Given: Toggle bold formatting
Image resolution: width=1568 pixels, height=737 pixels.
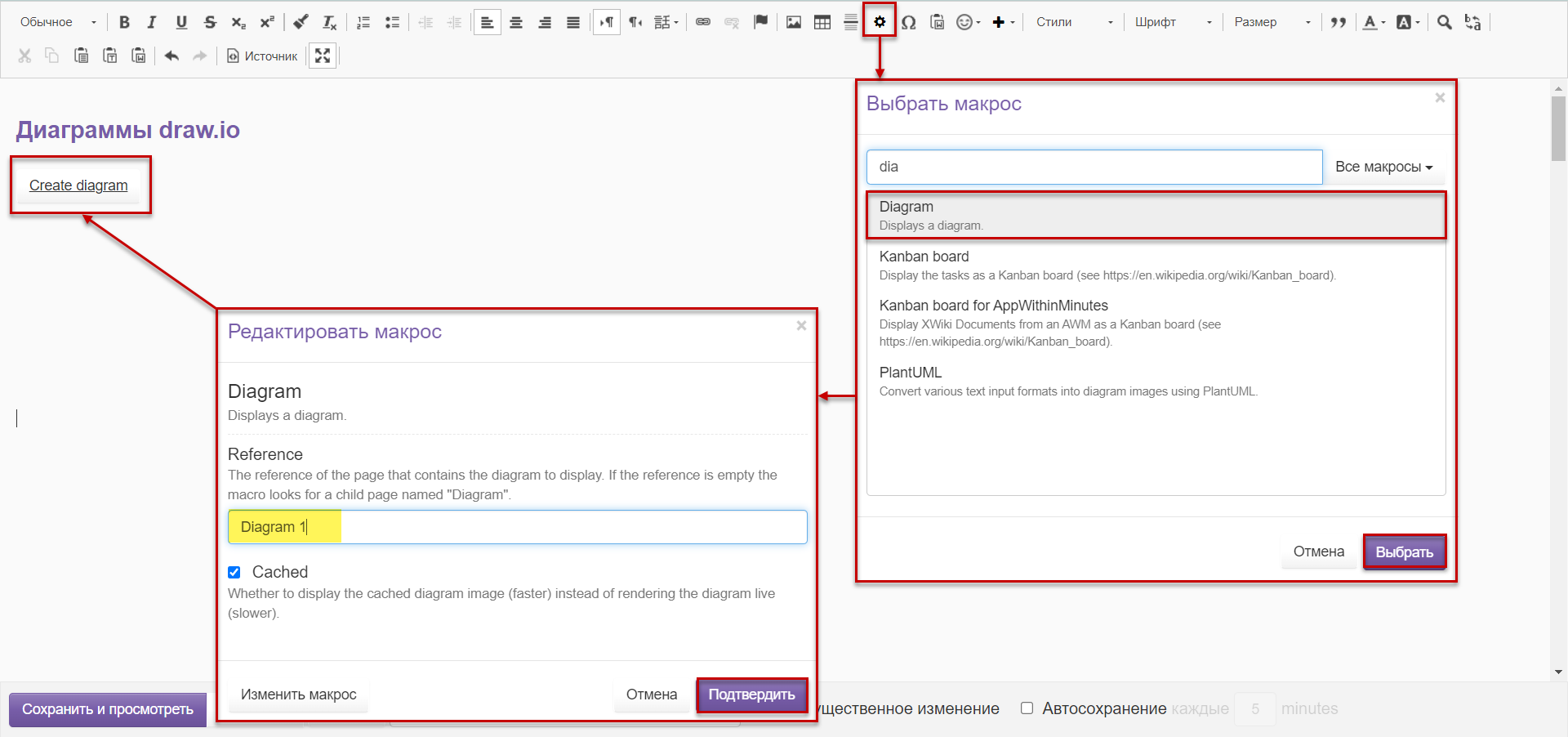Looking at the screenshot, I should [124, 22].
